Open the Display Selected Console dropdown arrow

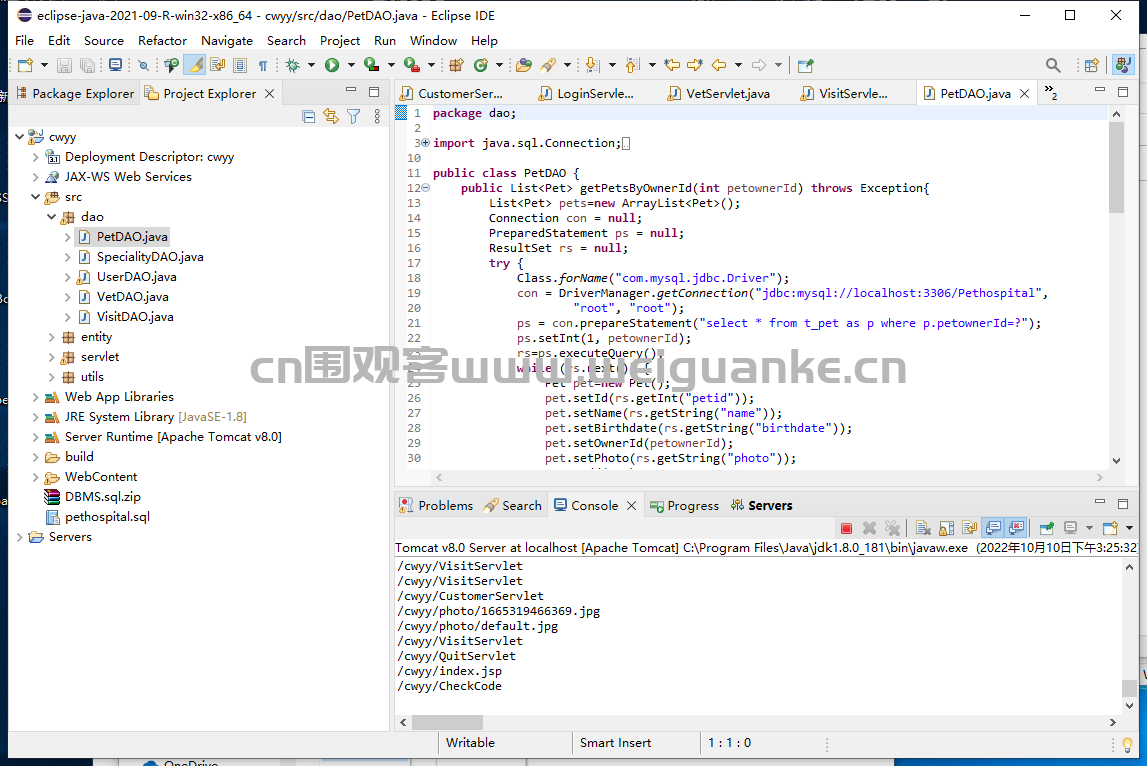(1089, 528)
